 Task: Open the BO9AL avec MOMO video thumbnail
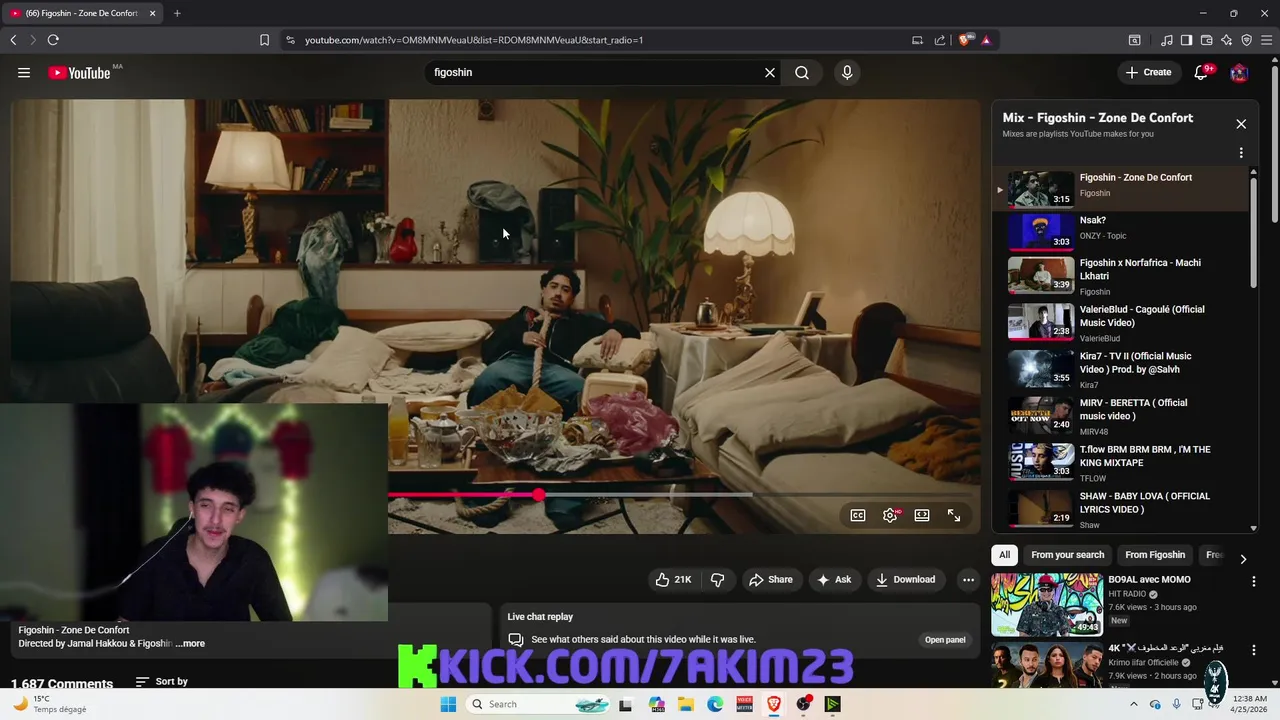1047,605
